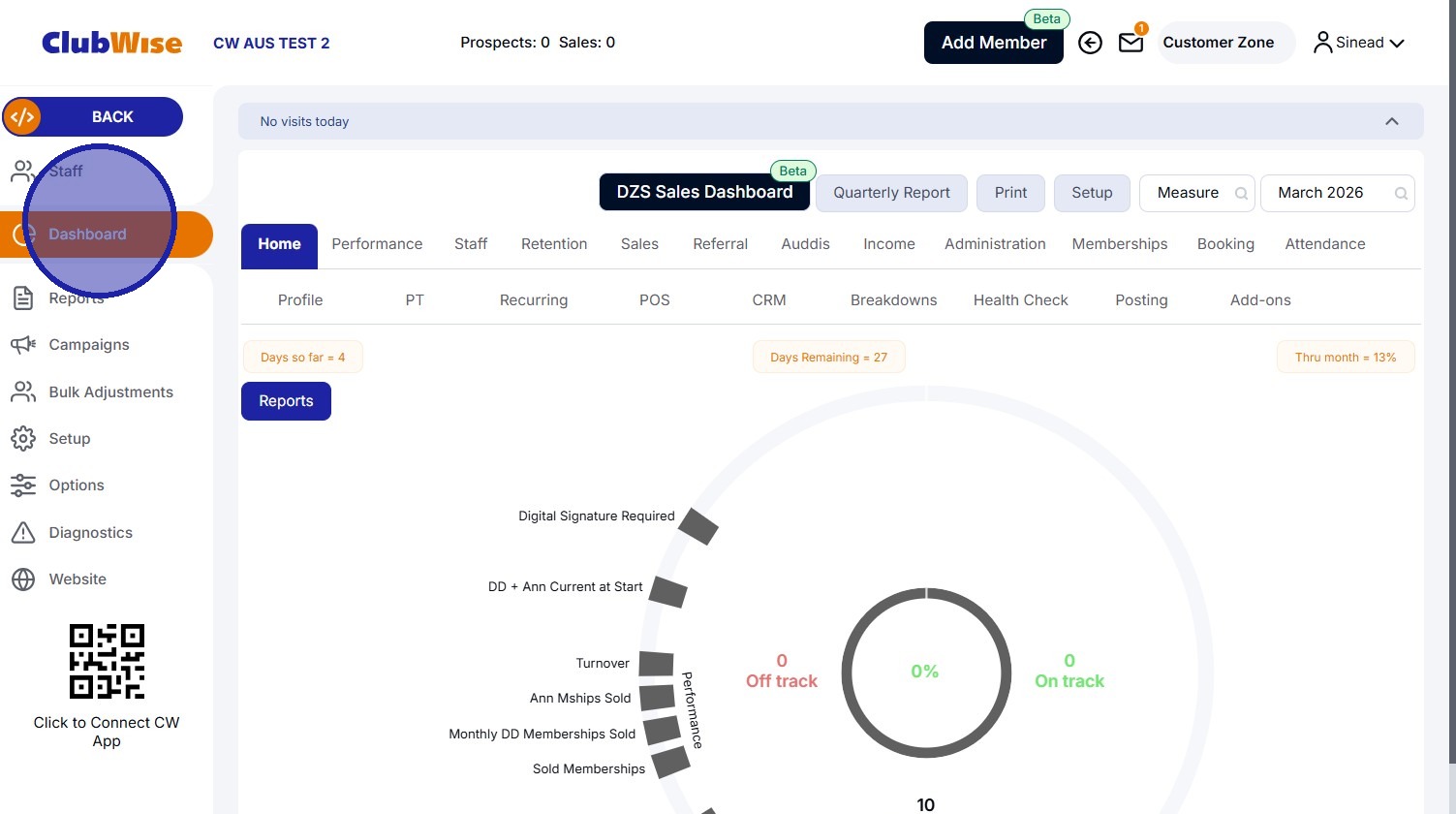Click the search icon in March 2026 field
This screenshot has width=1456, height=814.
click(x=1401, y=193)
